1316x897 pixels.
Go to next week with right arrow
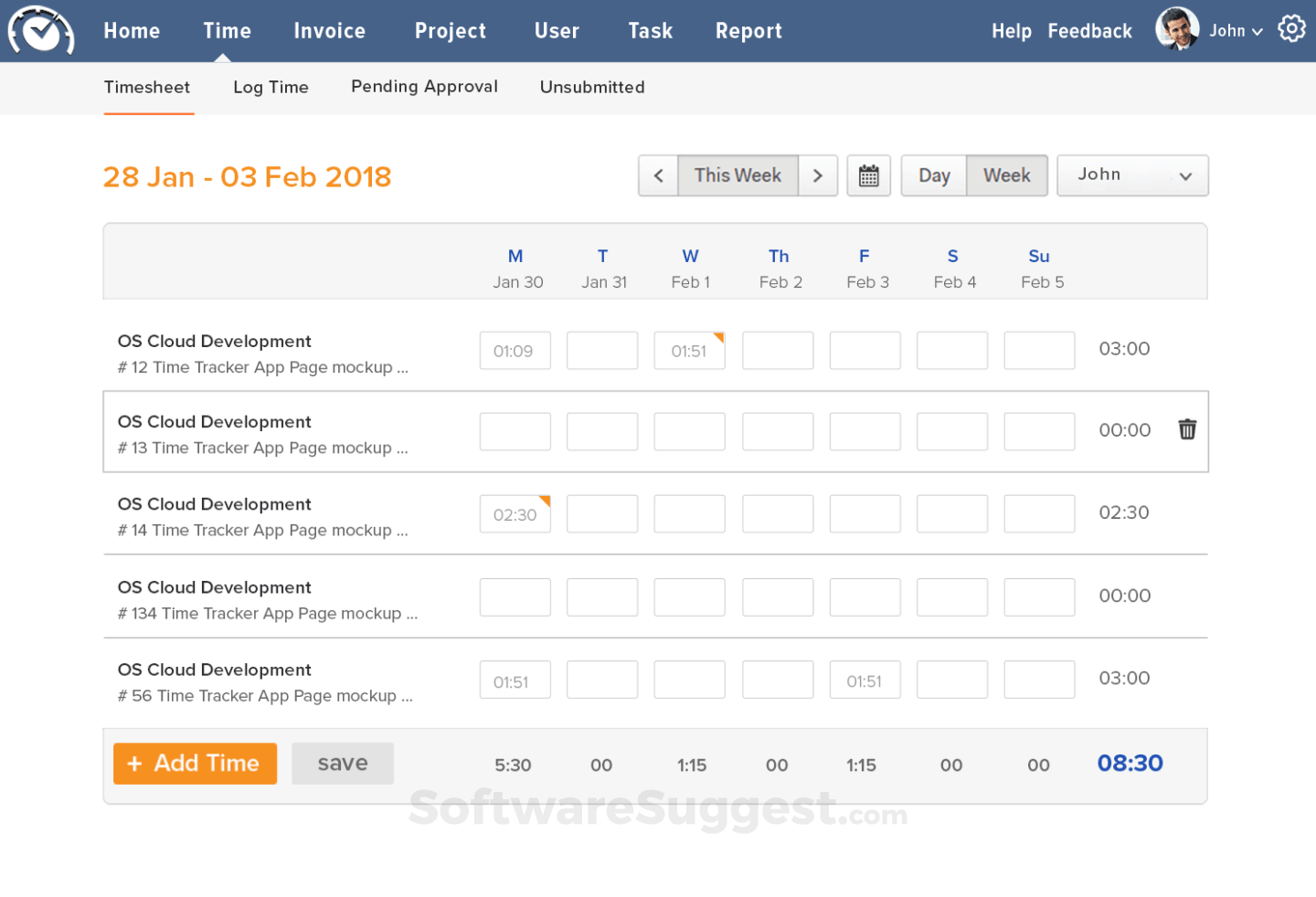(x=818, y=175)
